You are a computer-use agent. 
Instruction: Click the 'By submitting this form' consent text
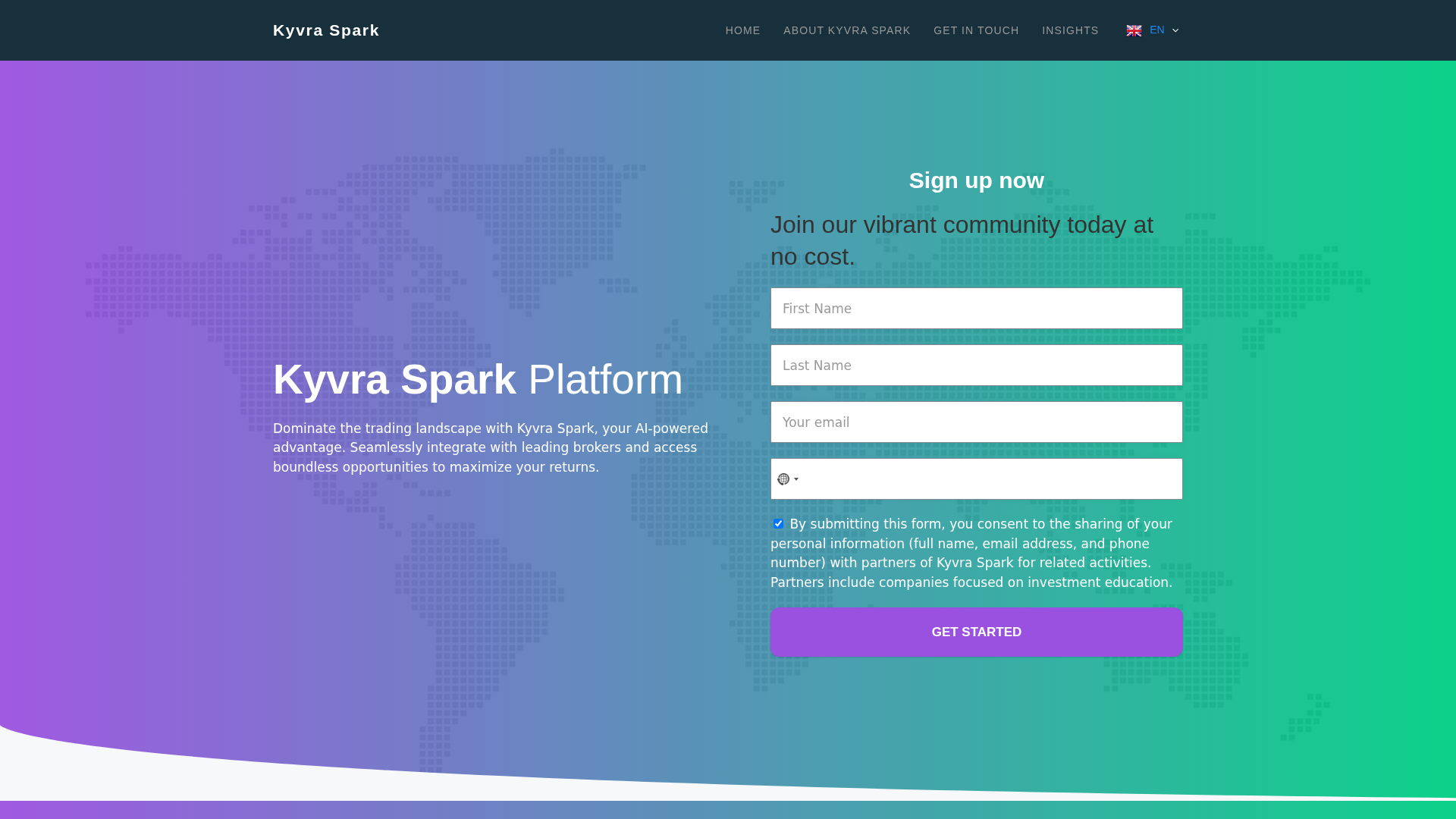point(971,553)
